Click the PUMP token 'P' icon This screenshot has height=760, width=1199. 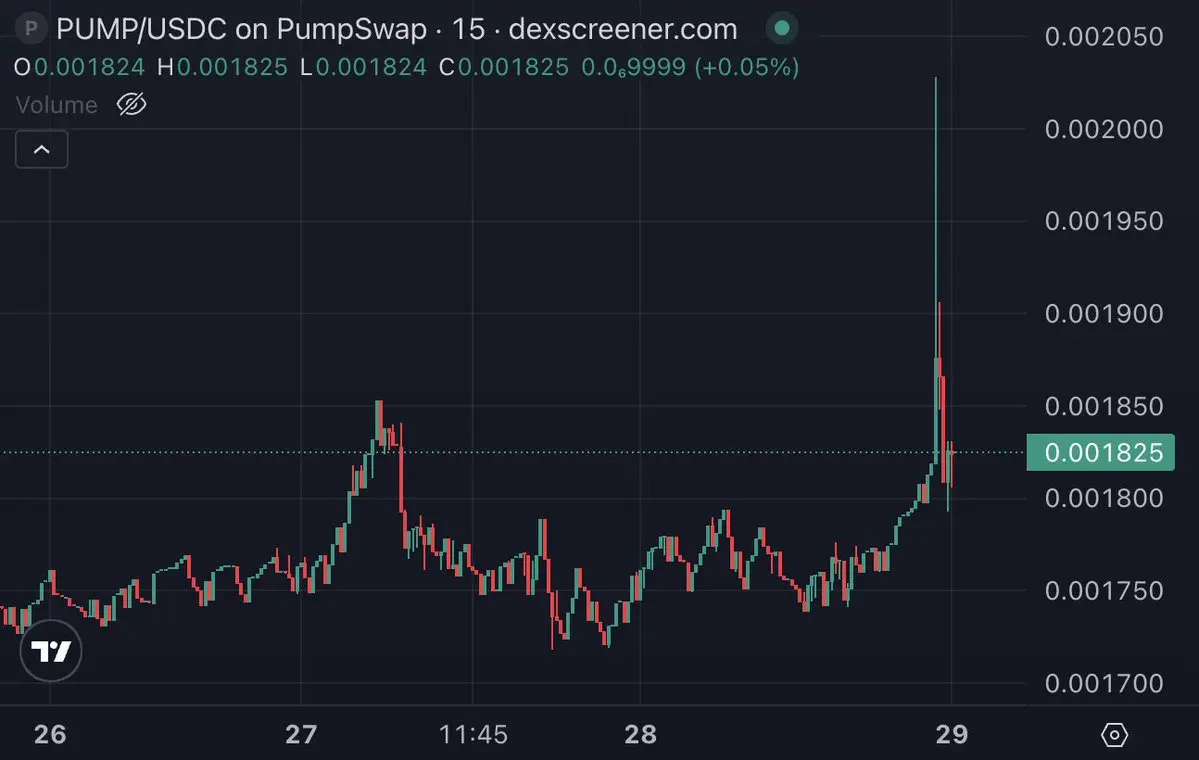click(31, 29)
